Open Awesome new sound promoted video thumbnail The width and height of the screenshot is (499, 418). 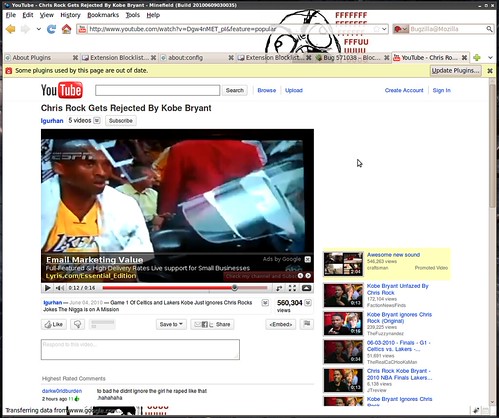point(343,264)
